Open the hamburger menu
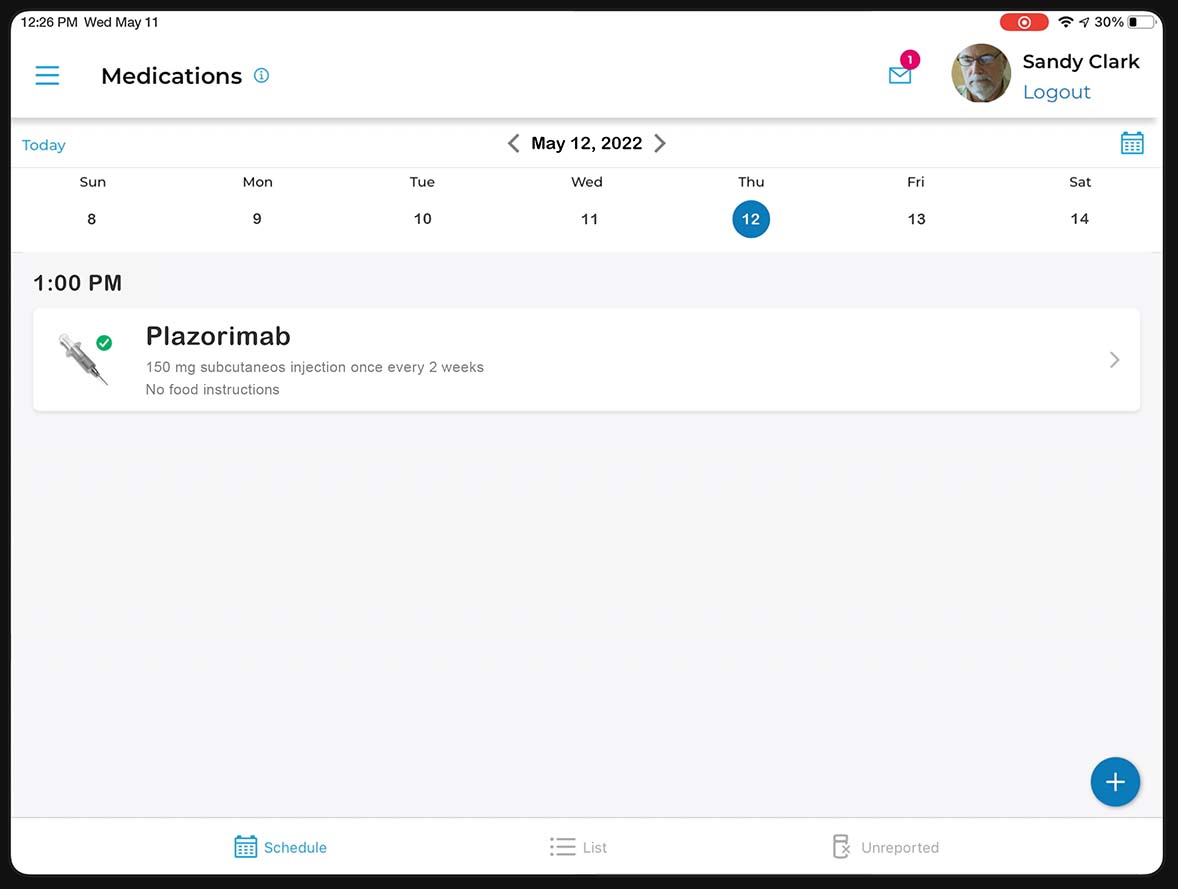1178x889 pixels. [x=47, y=75]
